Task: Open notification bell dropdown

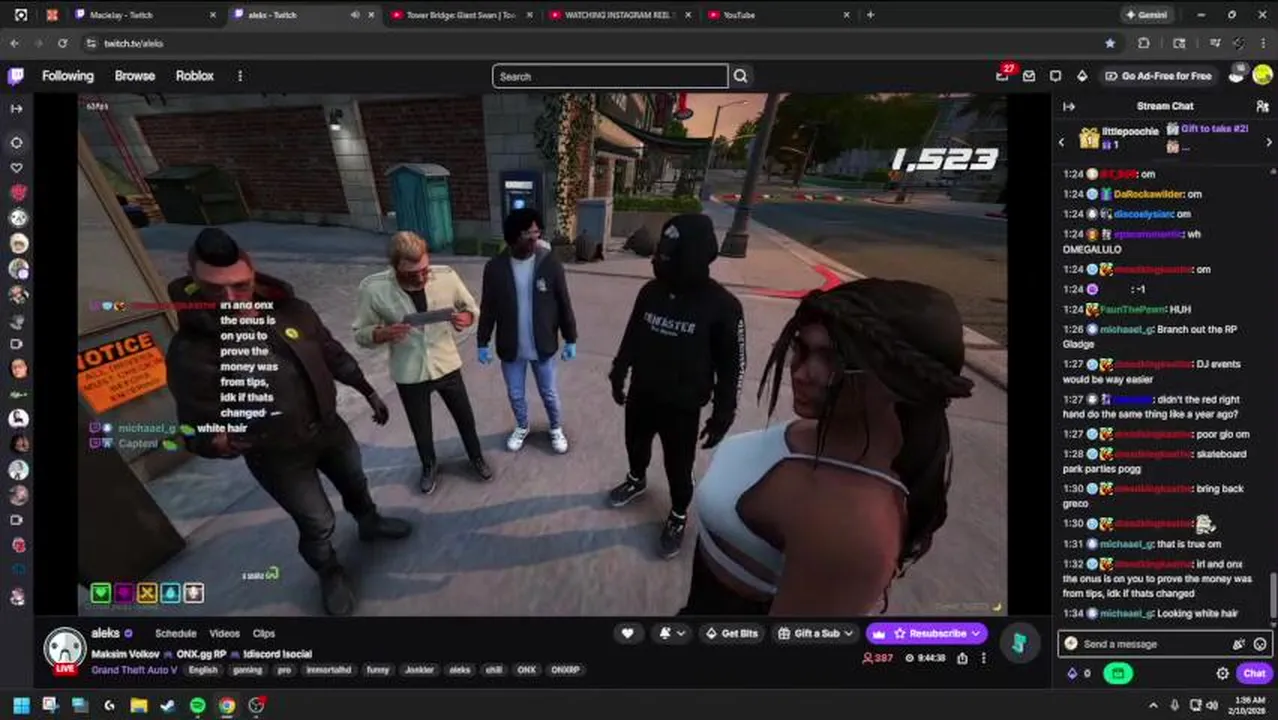Action: (x=670, y=633)
